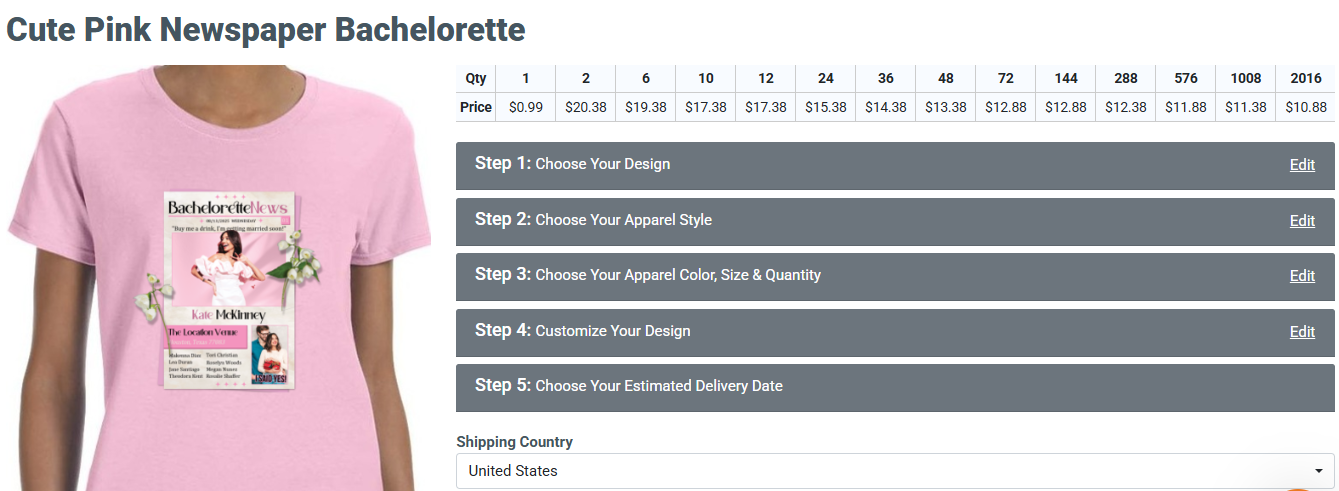
Task: Click the Edit link for Step 4
Action: point(1302,332)
